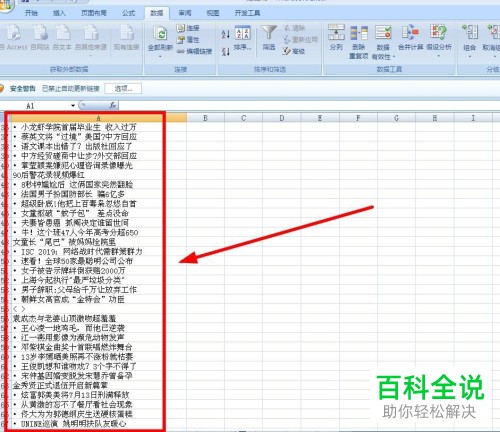This screenshot has height=432, width=500.
Task: Sort ascending A to Z
Action: (x=226, y=34)
